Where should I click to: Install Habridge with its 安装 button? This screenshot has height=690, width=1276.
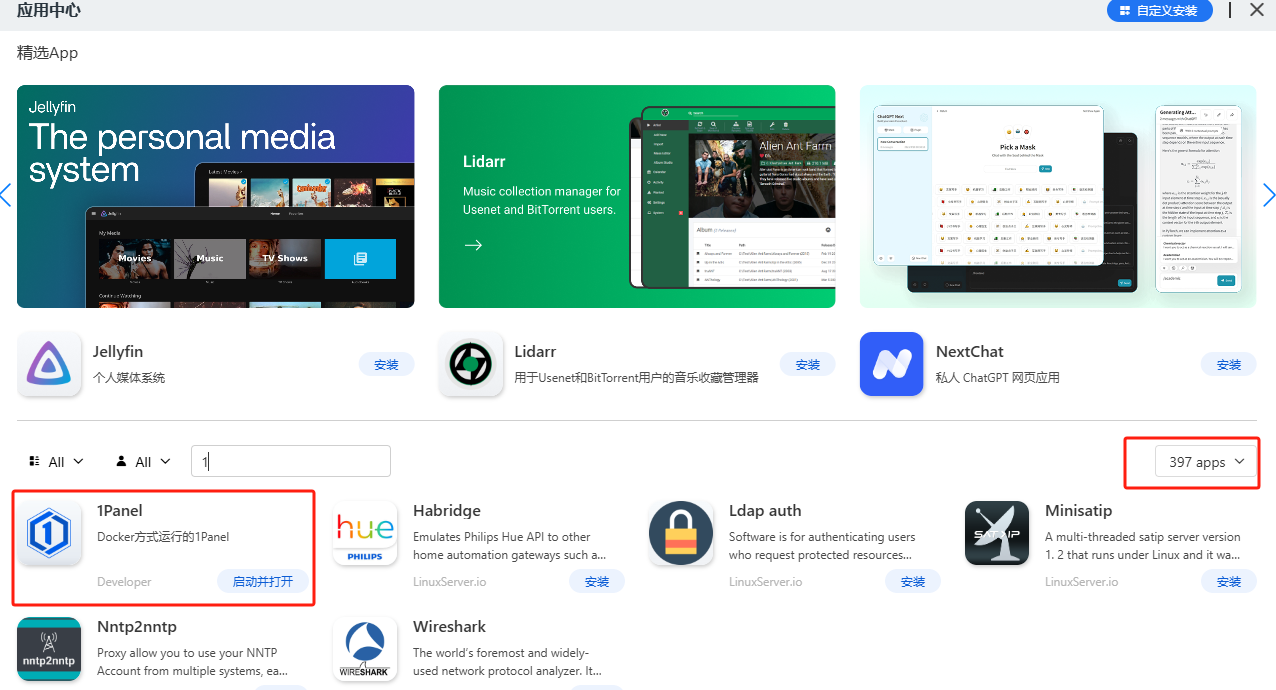[597, 581]
